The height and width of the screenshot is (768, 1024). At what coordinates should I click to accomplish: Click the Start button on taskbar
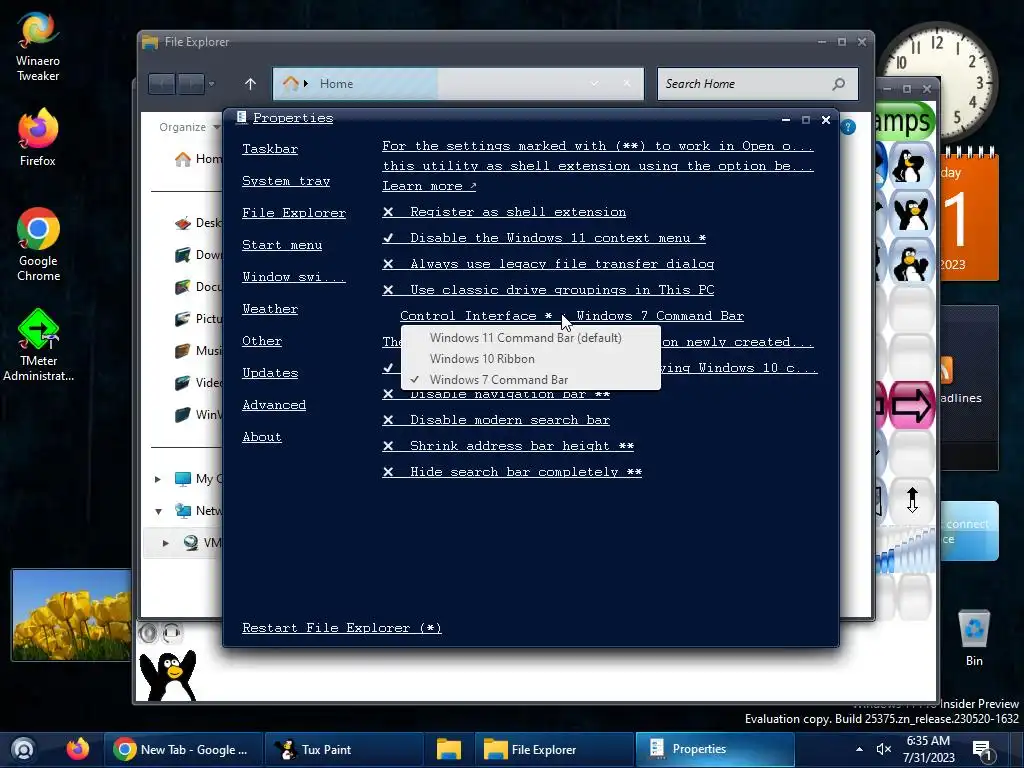click(x=23, y=749)
